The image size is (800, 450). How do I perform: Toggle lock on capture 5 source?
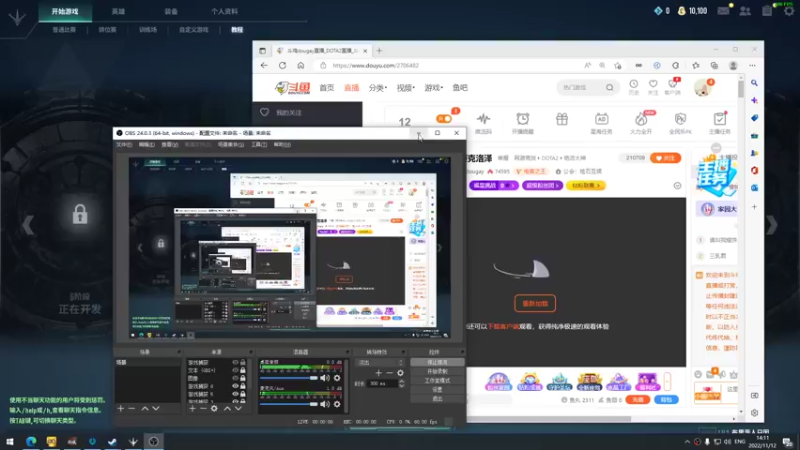pyautogui.click(x=243, y=394)
